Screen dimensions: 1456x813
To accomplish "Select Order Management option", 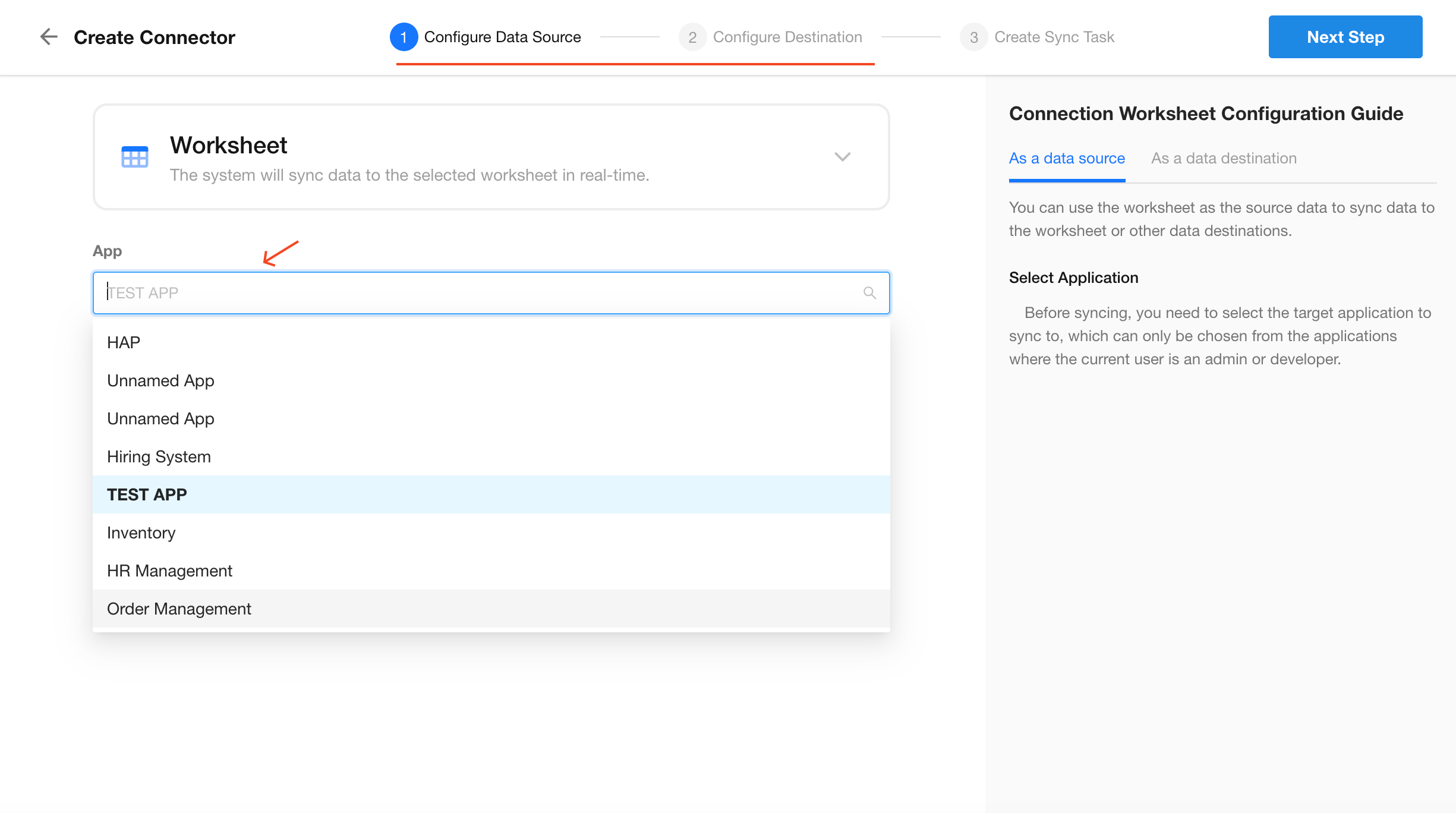I will (179, 609).
